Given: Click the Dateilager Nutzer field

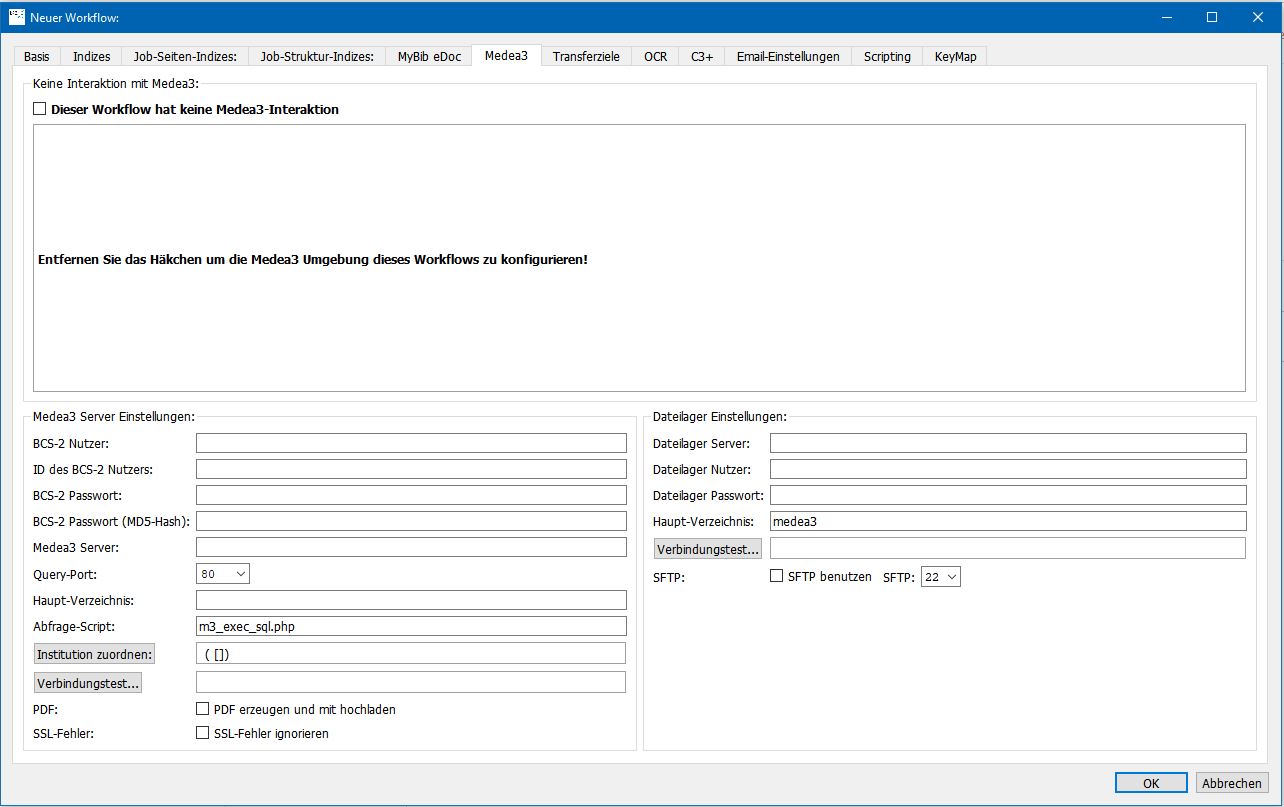Looking at the screenshot, I should click(1008, 469).
